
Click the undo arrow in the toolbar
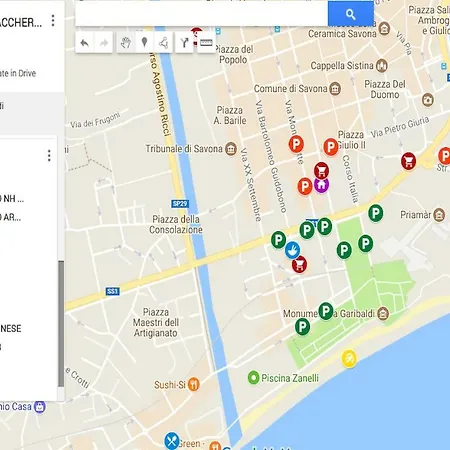pyautogui.click(x=85, y=43)
